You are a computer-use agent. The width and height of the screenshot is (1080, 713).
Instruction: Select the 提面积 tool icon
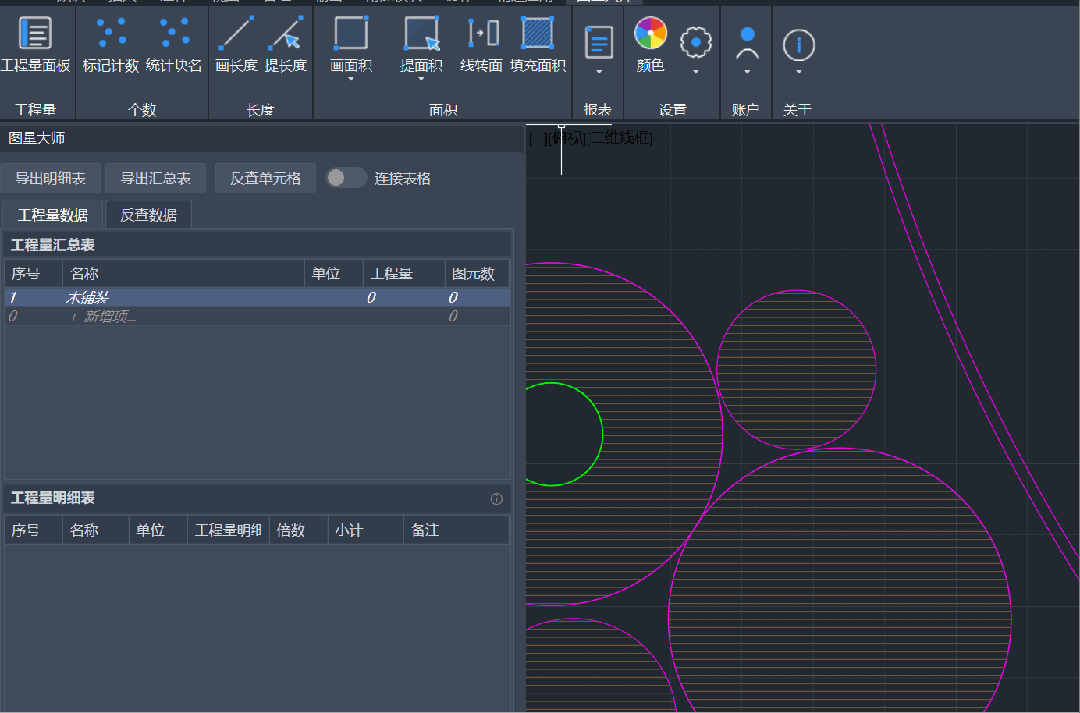pos(422,33)
